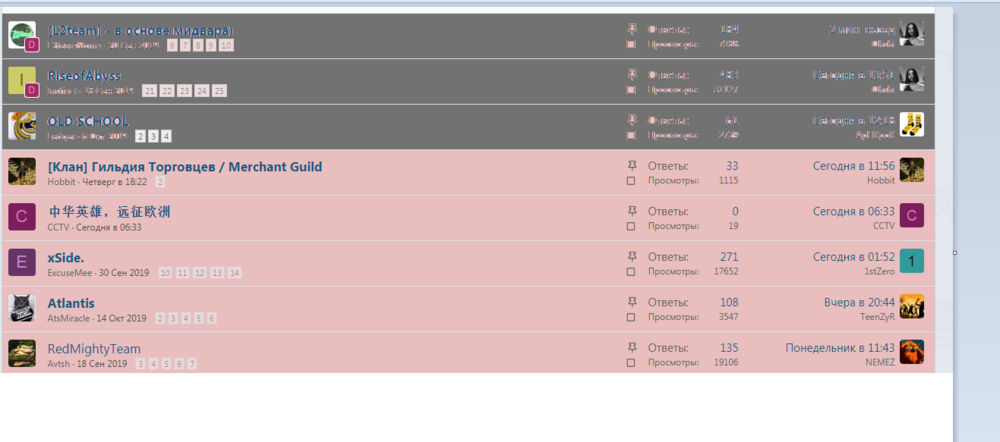The image size is (1000, 442).
Task: Click the purple E avatar of ExcuseMee
Action: 22,262
